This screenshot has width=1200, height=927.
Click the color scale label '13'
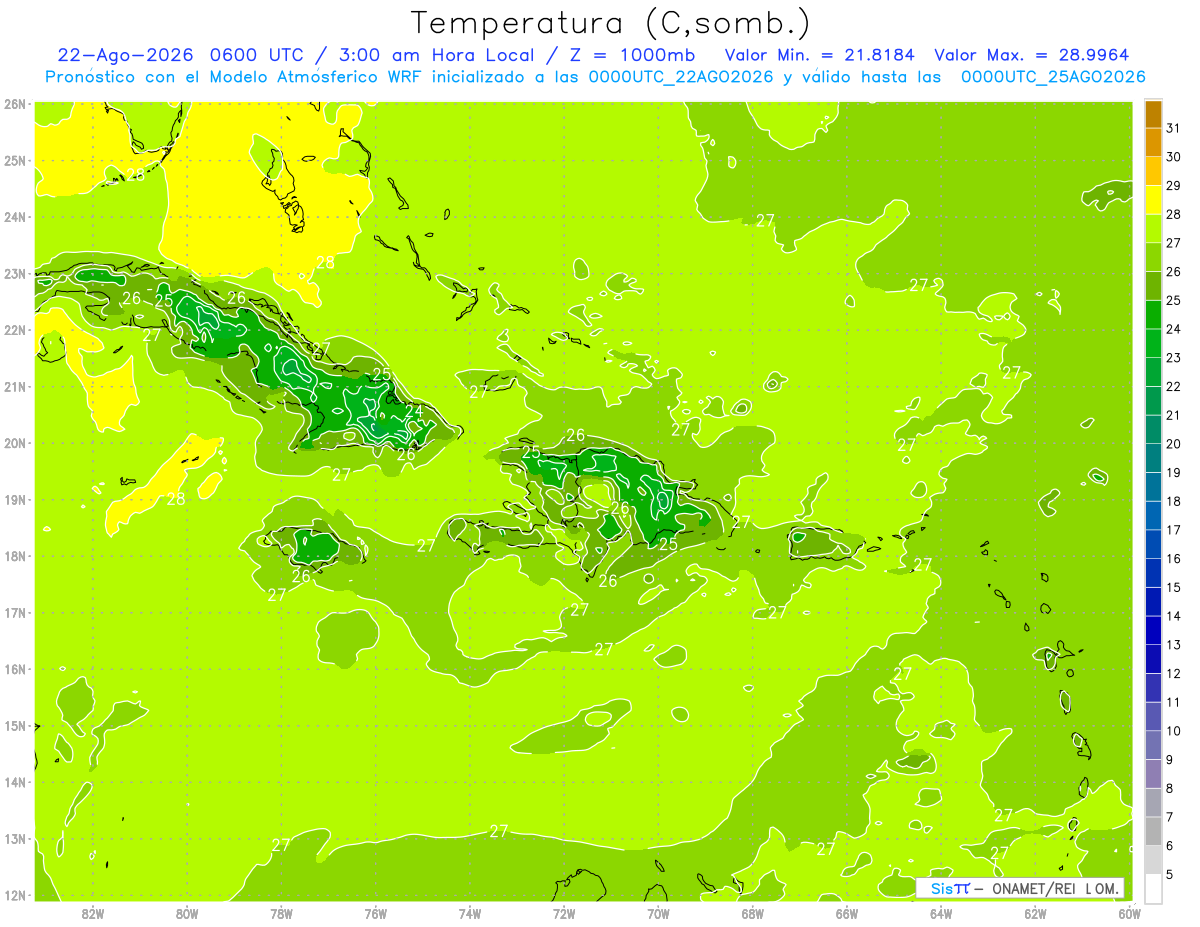(1173, 645)
